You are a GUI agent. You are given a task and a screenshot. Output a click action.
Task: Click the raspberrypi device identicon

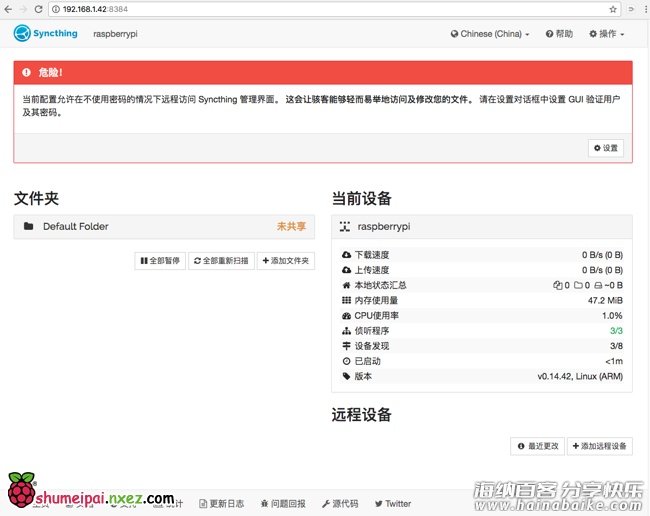point(345,226)
